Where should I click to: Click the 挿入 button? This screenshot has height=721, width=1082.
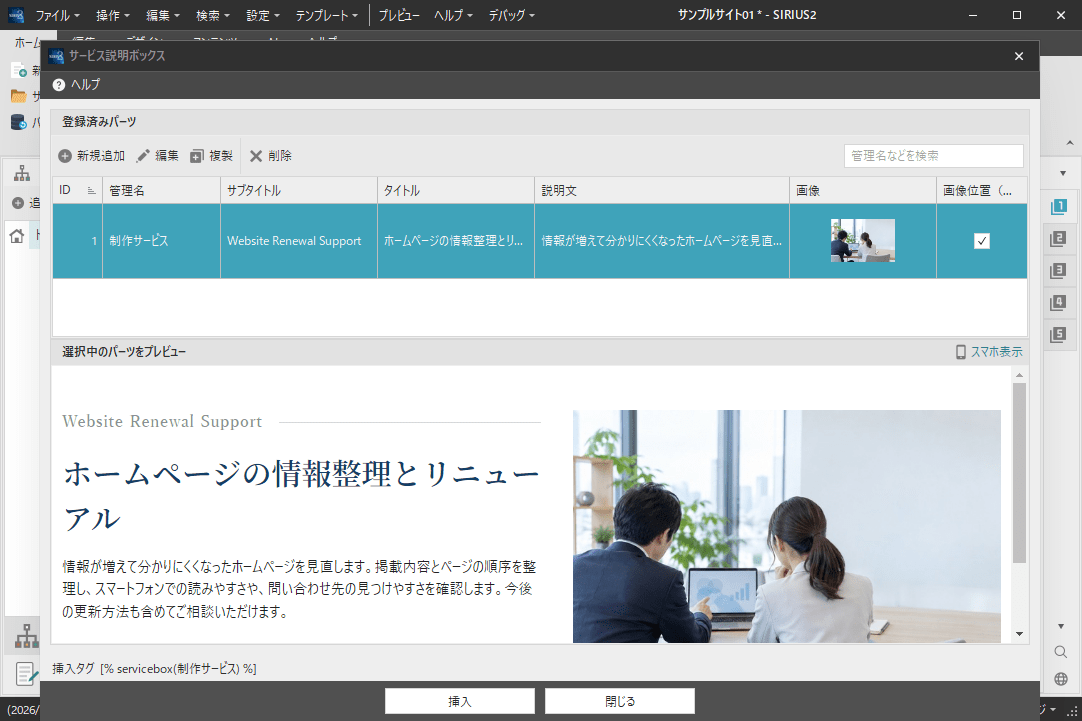click(x=460, y=701)
